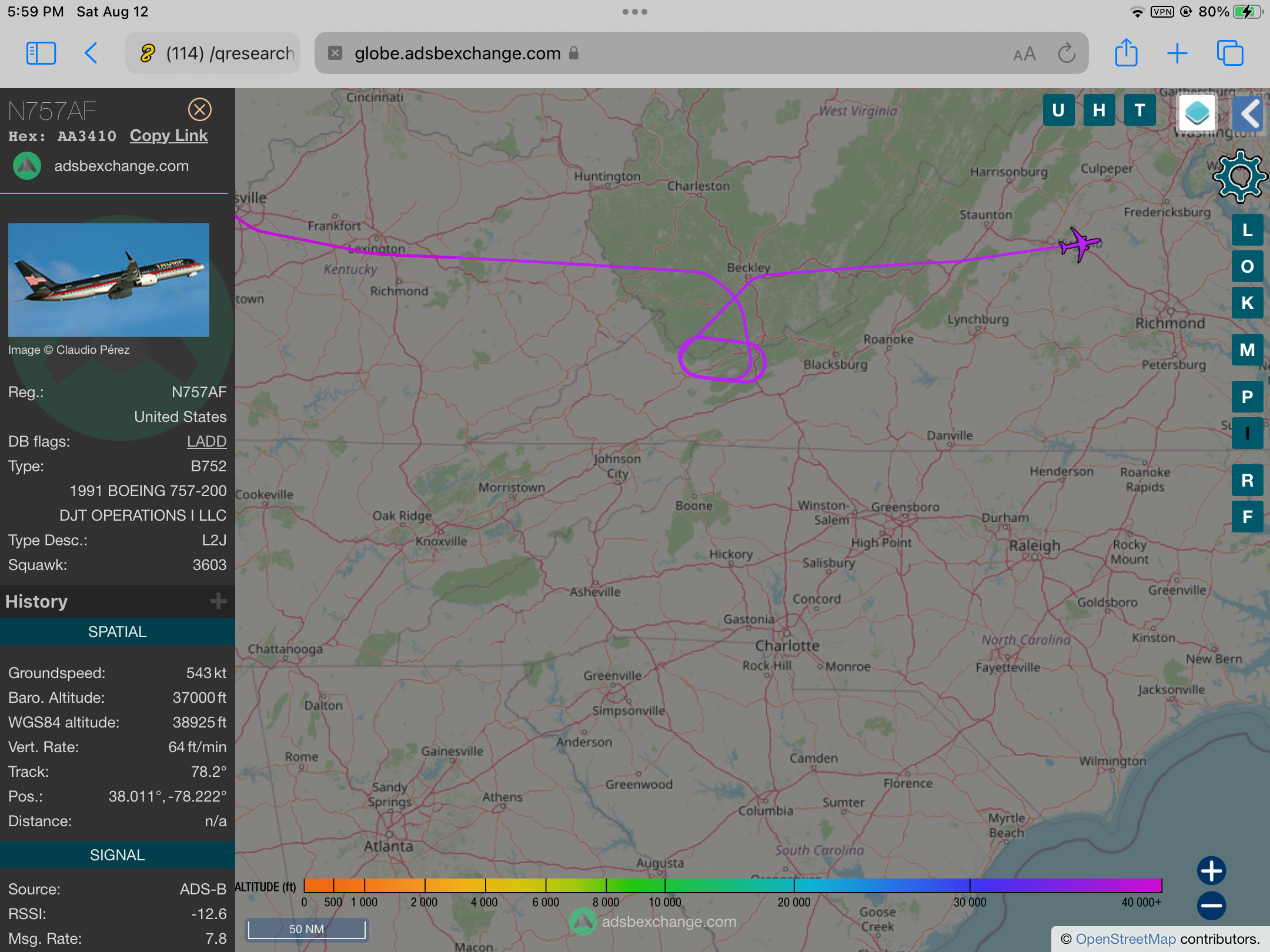Stop loading with the X in the address bar
Image resolution: width=1270 pixels, height=952 pixels.
click(335, 53)
